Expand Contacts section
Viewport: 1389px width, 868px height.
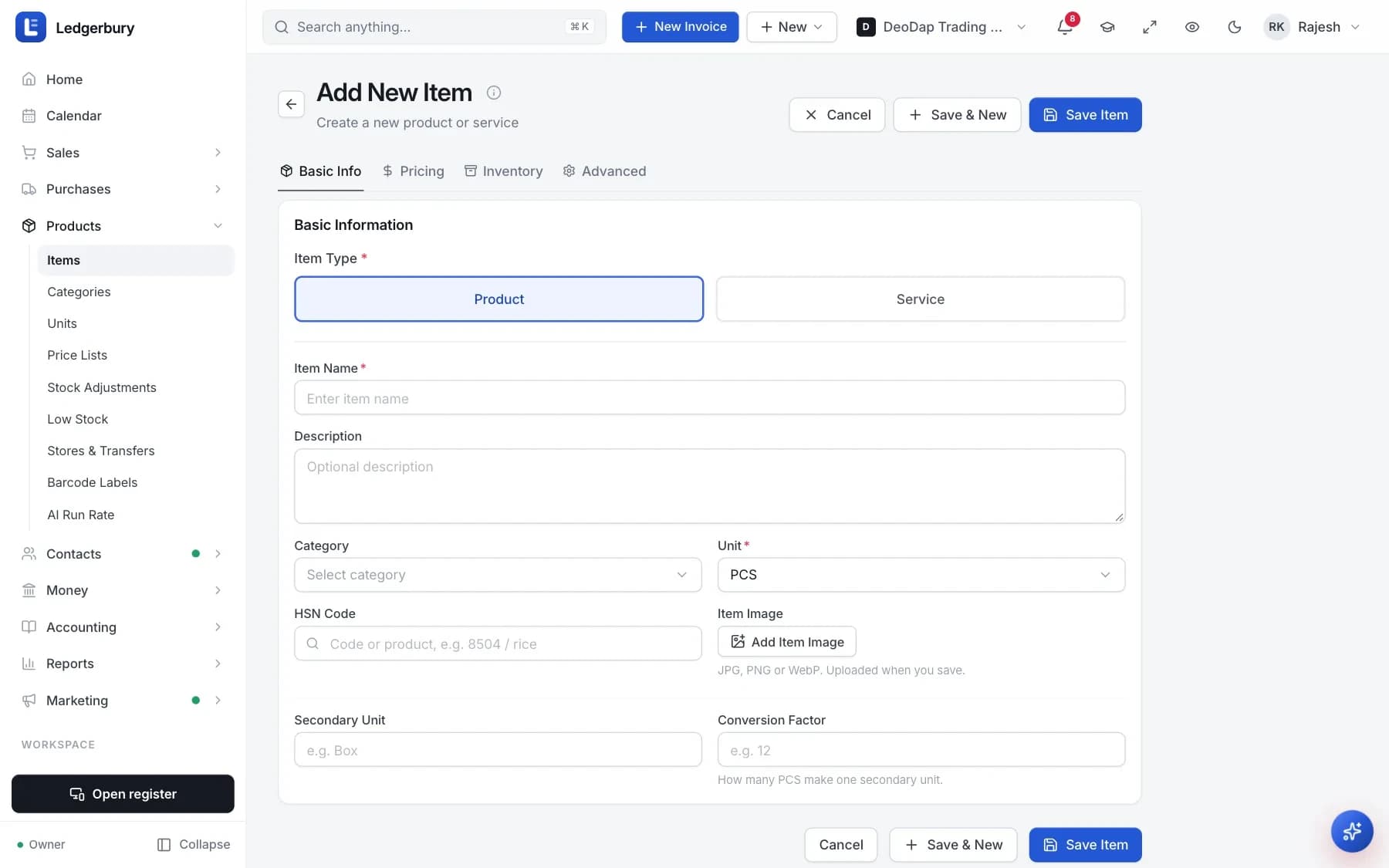(x=123, y=554)
